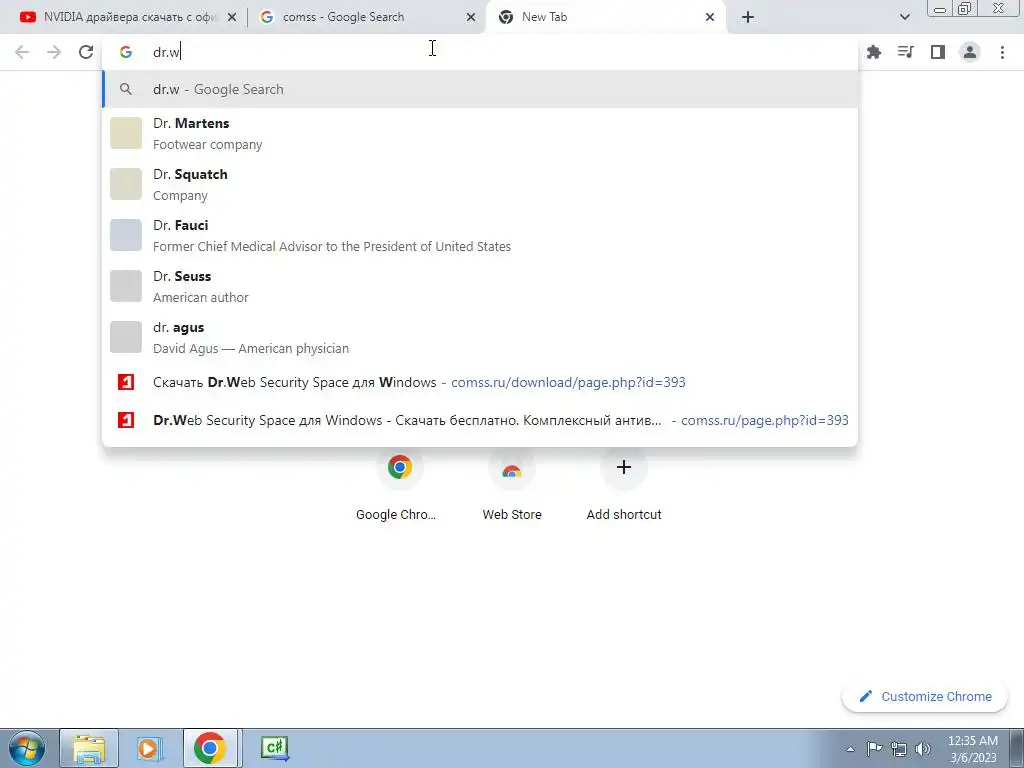Screen dimensions: 1024x768
Task: Click the Chrome taskbar icon
Action: pos(210,748)
